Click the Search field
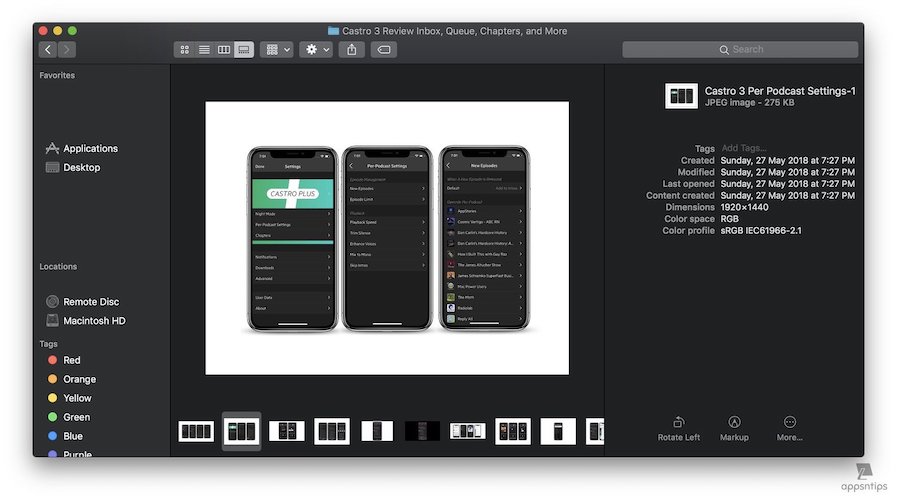Viewport: 897px width, 500px height. point(740,49)
